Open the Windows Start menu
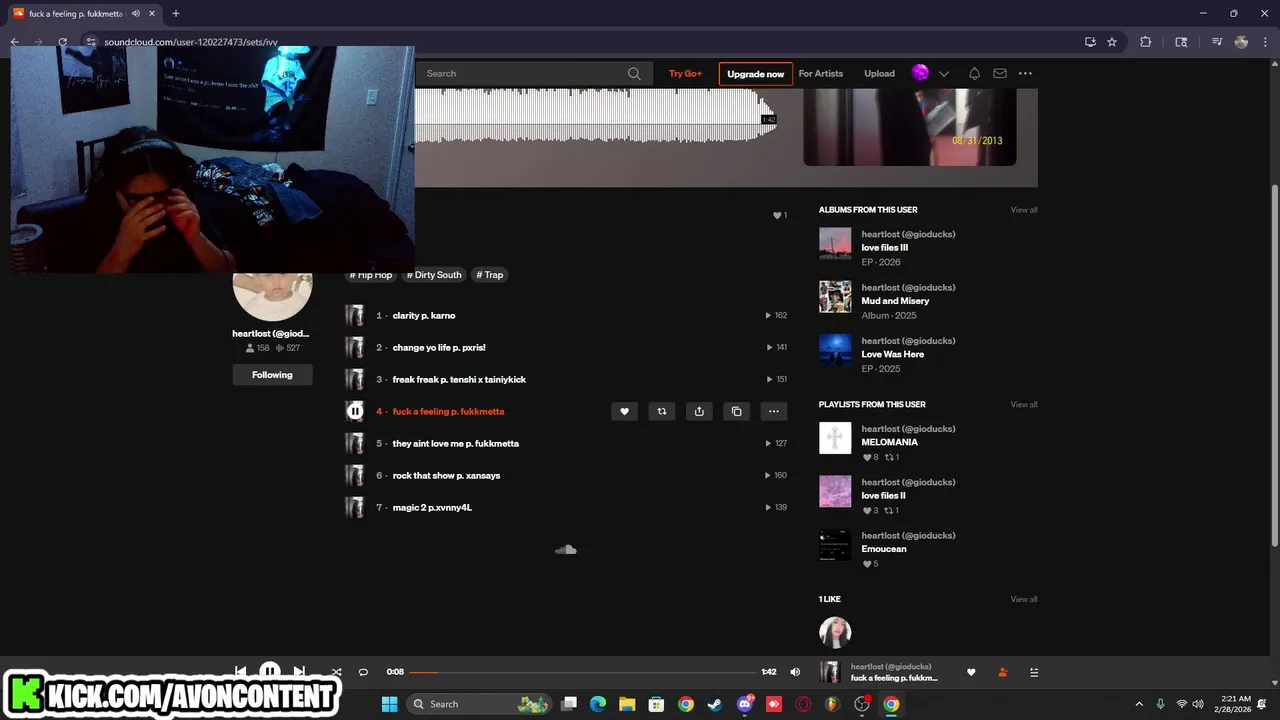Viewport: 1280px width, 720px height. 390,704
